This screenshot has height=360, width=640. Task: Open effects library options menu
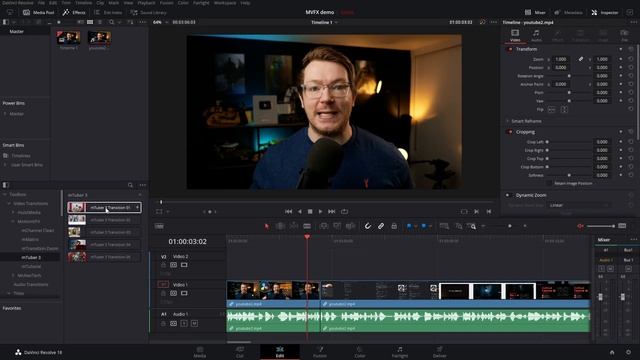(x=142, y=185)
